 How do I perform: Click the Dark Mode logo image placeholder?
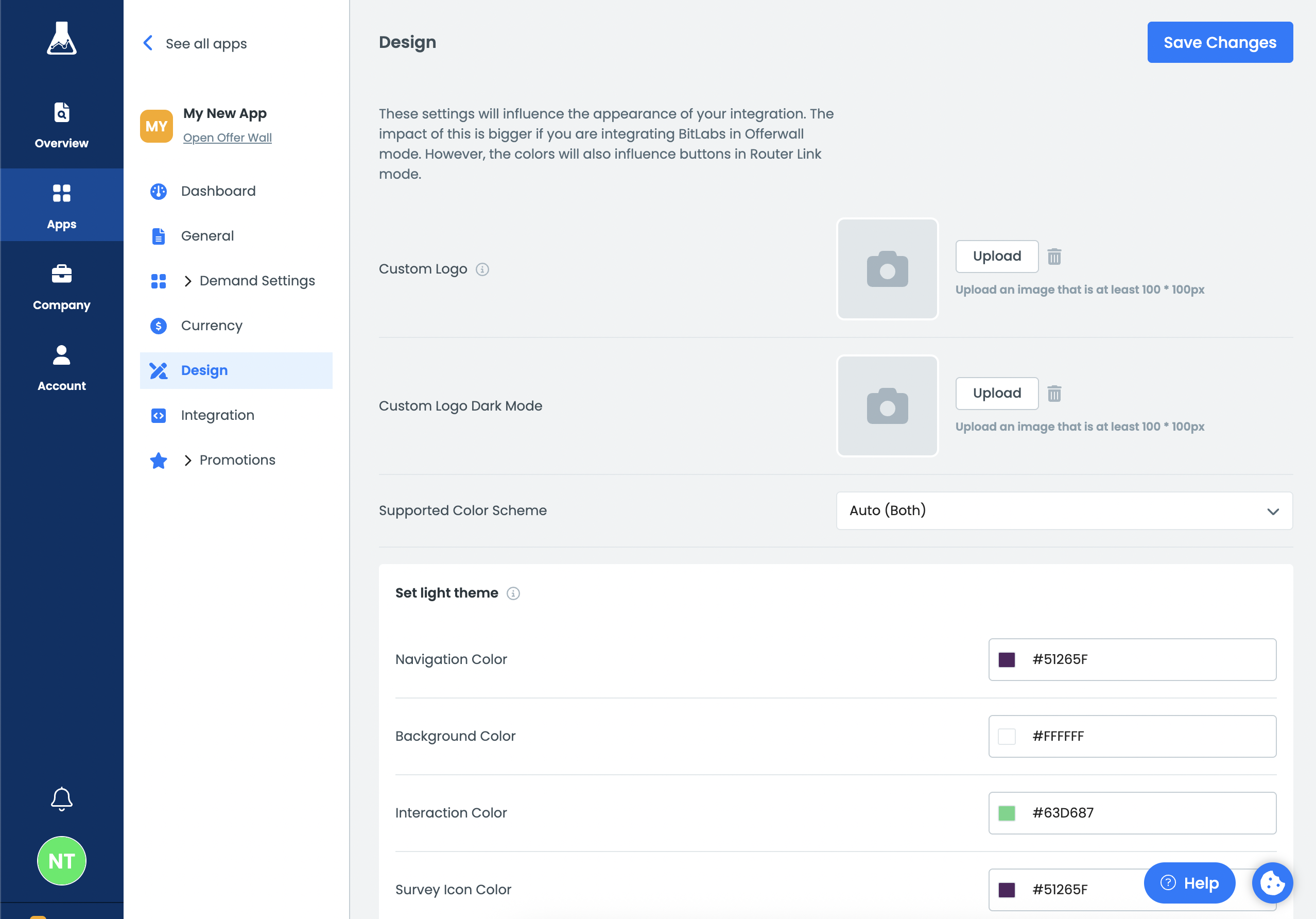[887, 406]
